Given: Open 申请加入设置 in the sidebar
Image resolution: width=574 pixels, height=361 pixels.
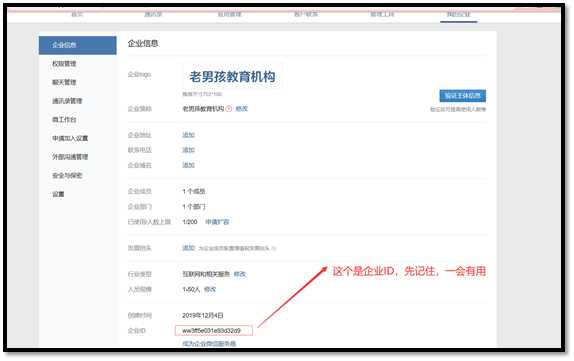Looking at the screenshot, I should pyautogui.click(x=70, y=138).
